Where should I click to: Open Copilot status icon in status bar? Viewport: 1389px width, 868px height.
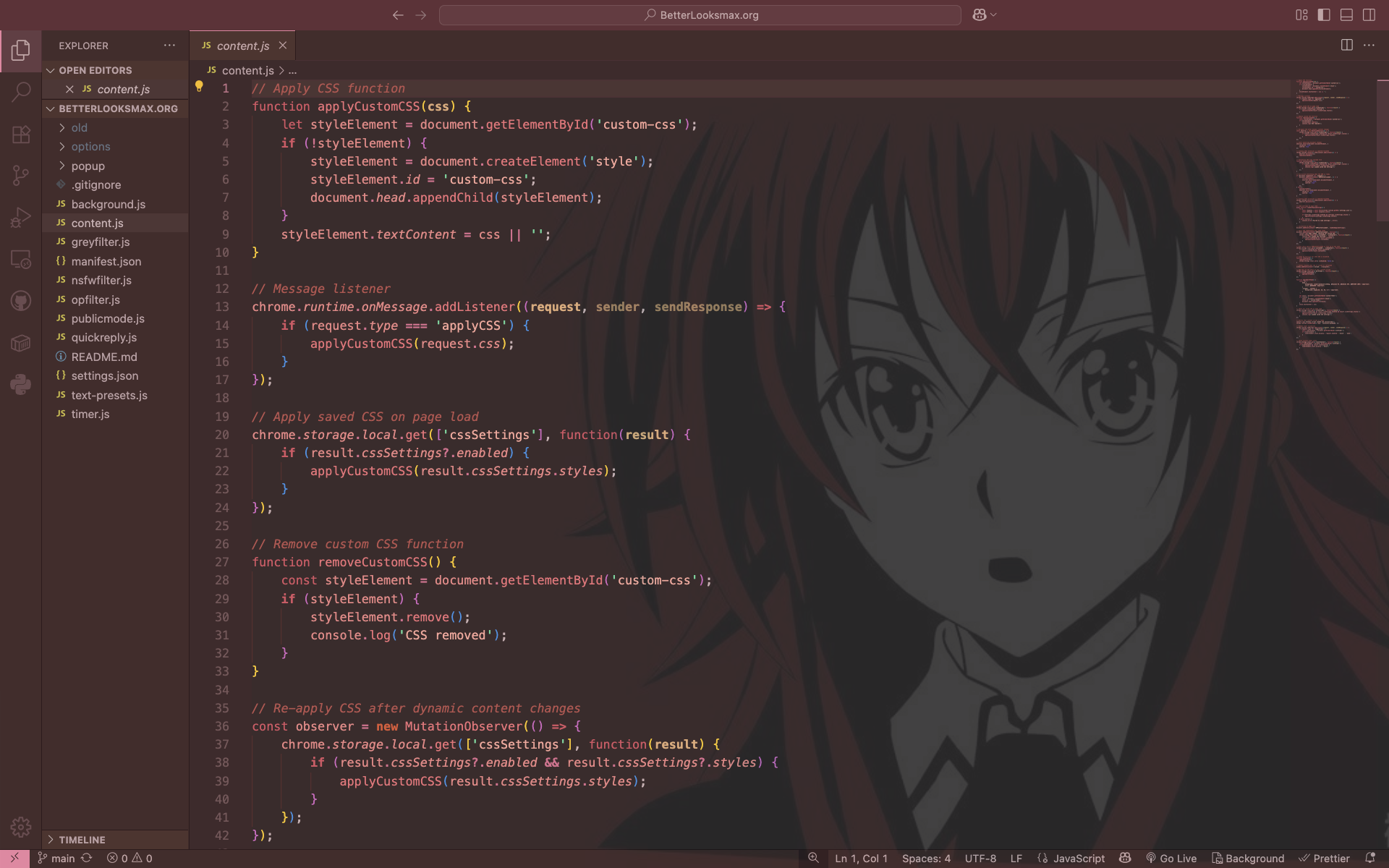point(1125,858)
